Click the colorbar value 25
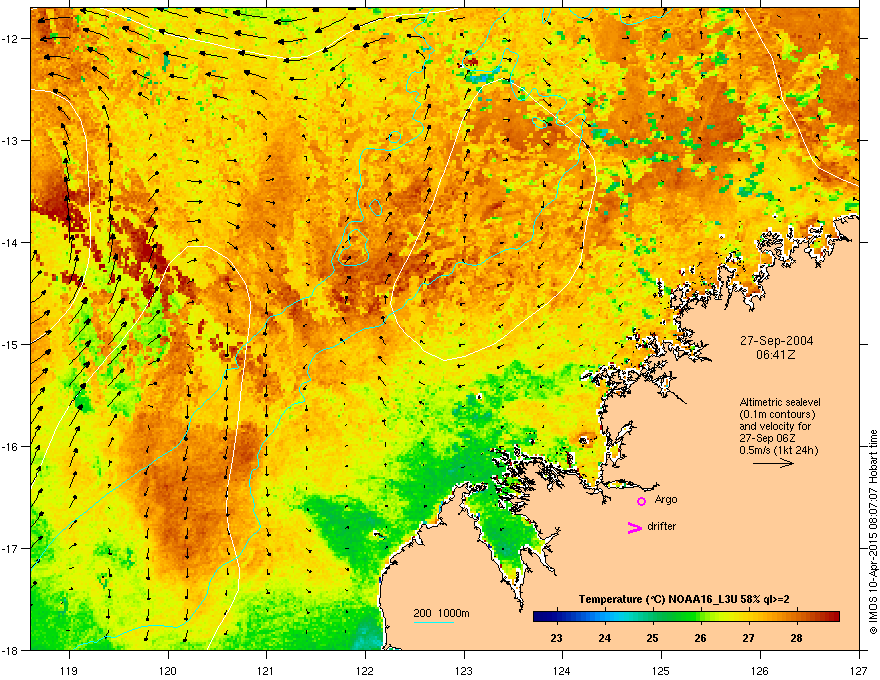 pos(652,638)
